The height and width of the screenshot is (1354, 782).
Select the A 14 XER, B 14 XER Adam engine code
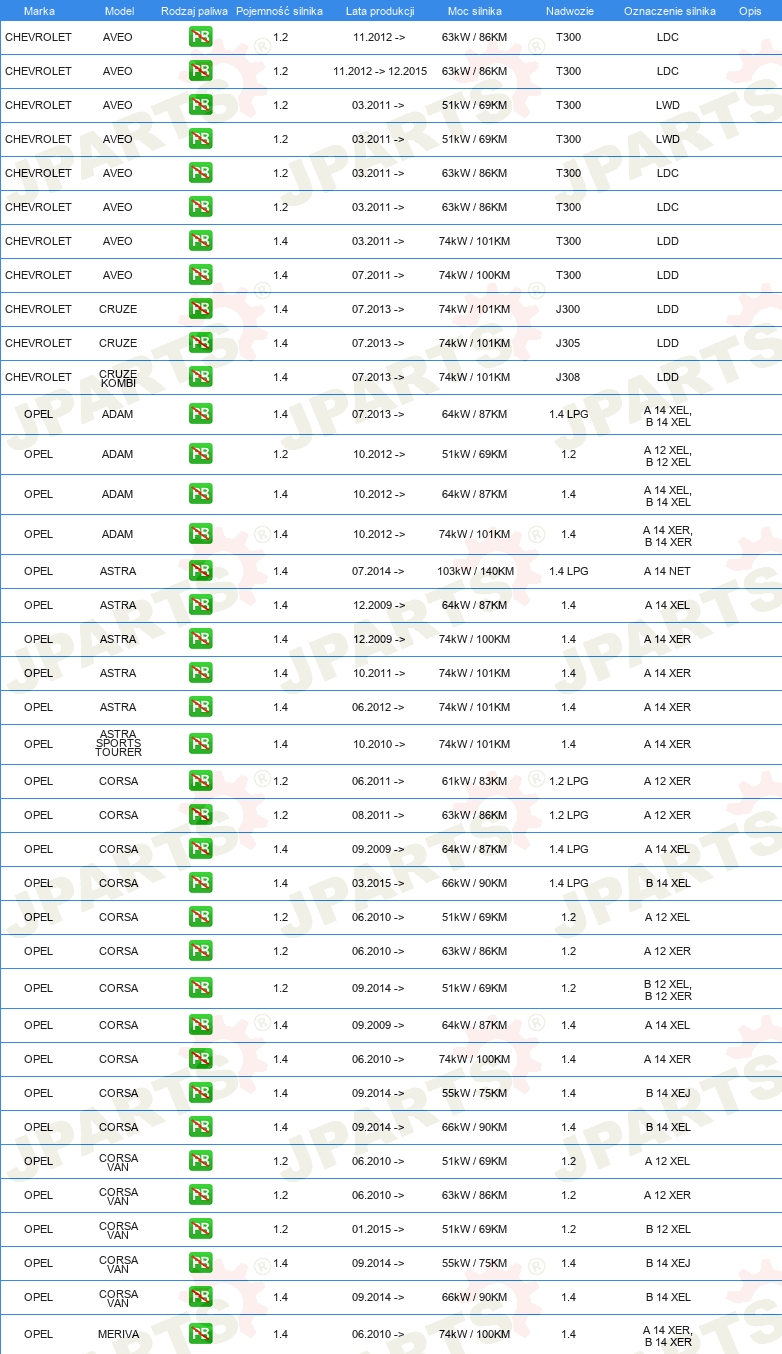coord(667,536)
